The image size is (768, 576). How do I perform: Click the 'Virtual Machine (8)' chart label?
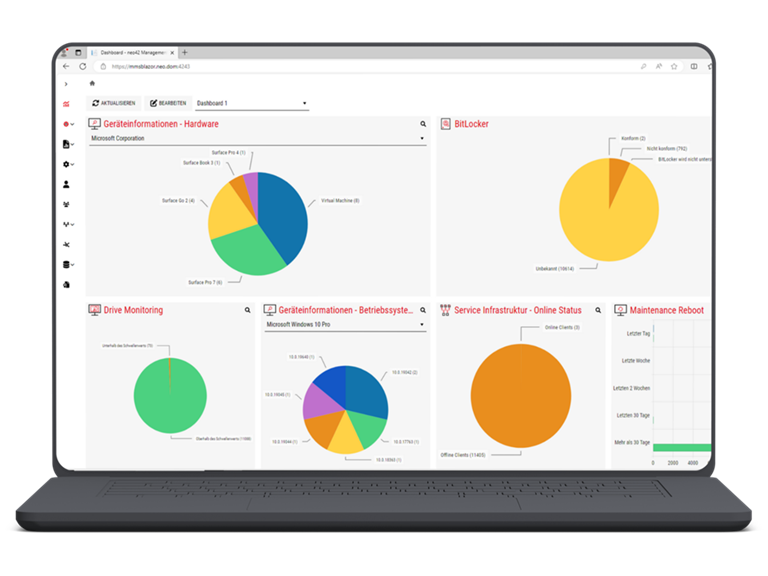coord(340,201)
